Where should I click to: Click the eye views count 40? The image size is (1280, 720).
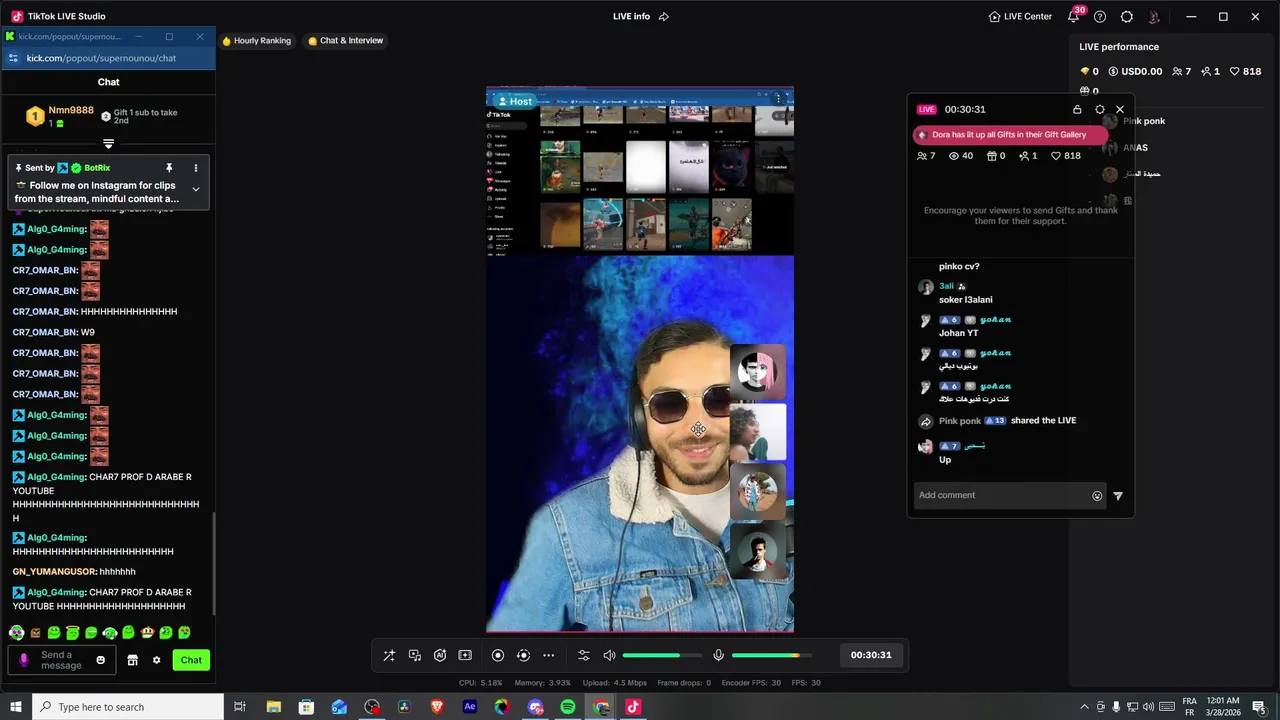(961, 156)
